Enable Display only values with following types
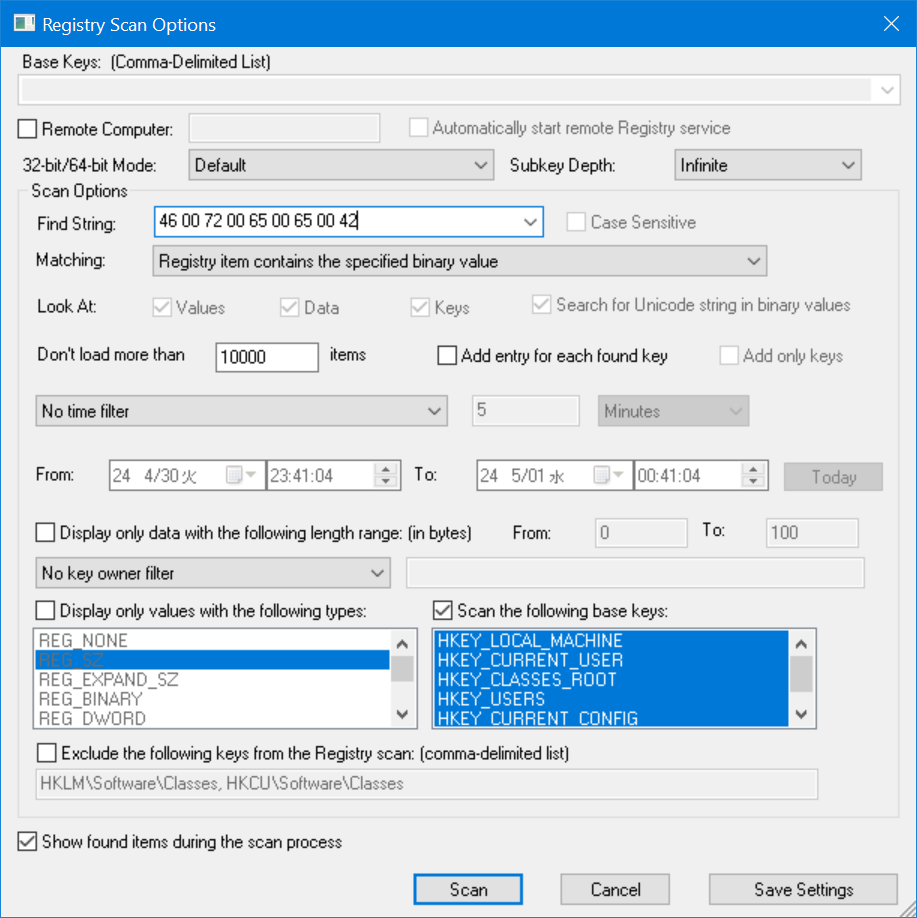The width and height of the screenshot is (917, 918). (45, 610)
